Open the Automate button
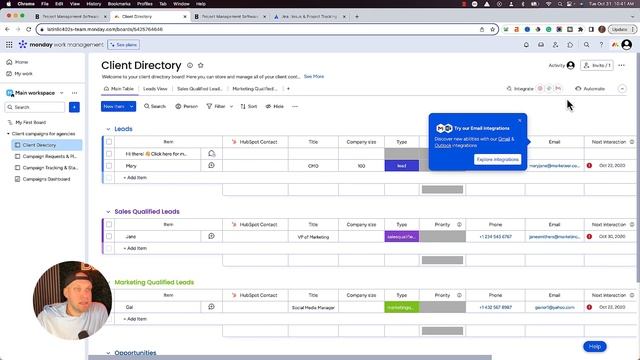This screenshot has width=640, height=360. pos(590,89)
